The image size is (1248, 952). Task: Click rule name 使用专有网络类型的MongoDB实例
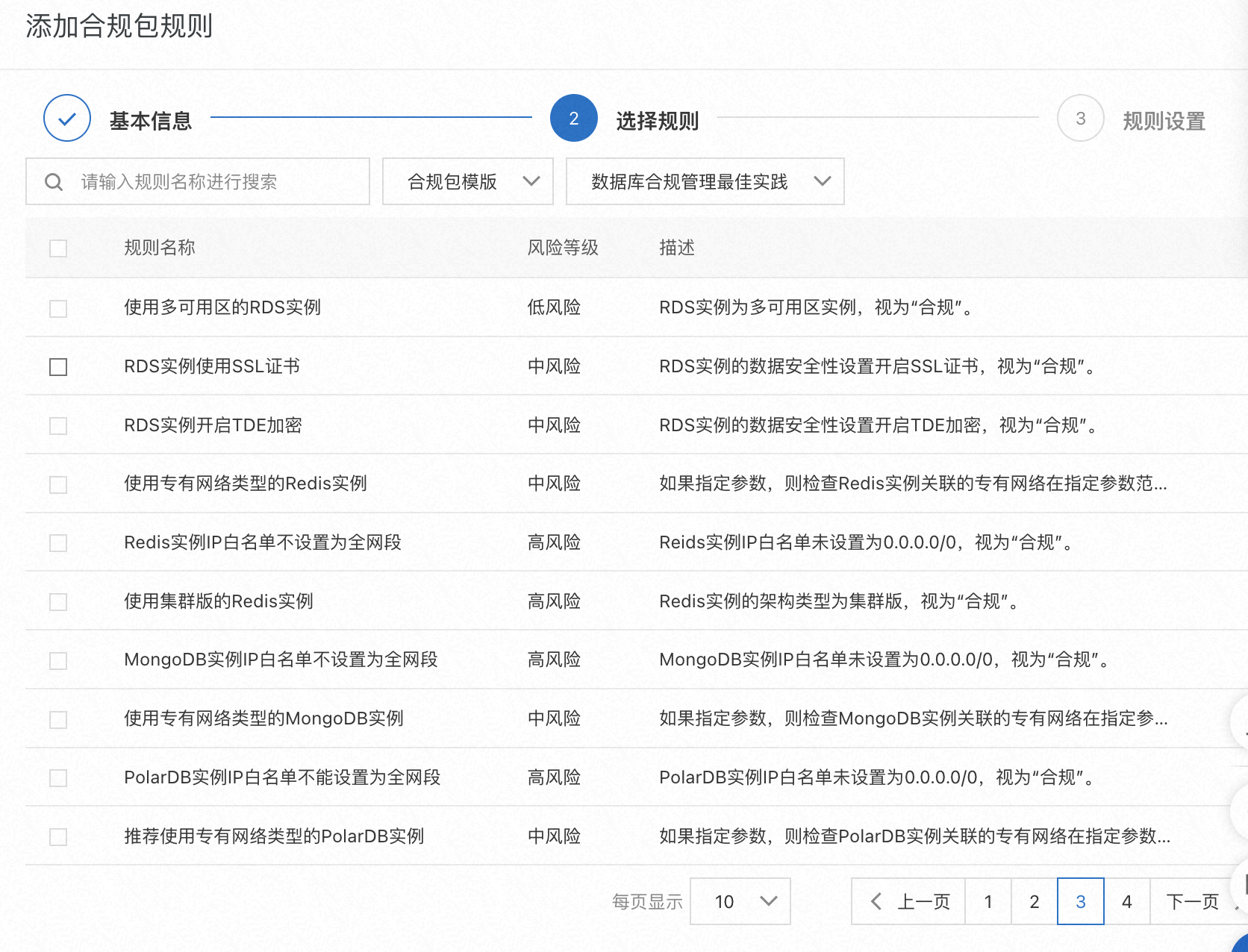click(x=263, y=718)
